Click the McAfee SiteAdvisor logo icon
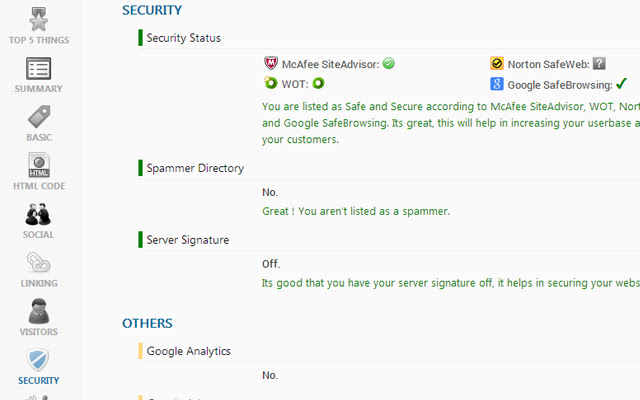The height and width of the screenshot is (400, 640). (x=270, y=64)
